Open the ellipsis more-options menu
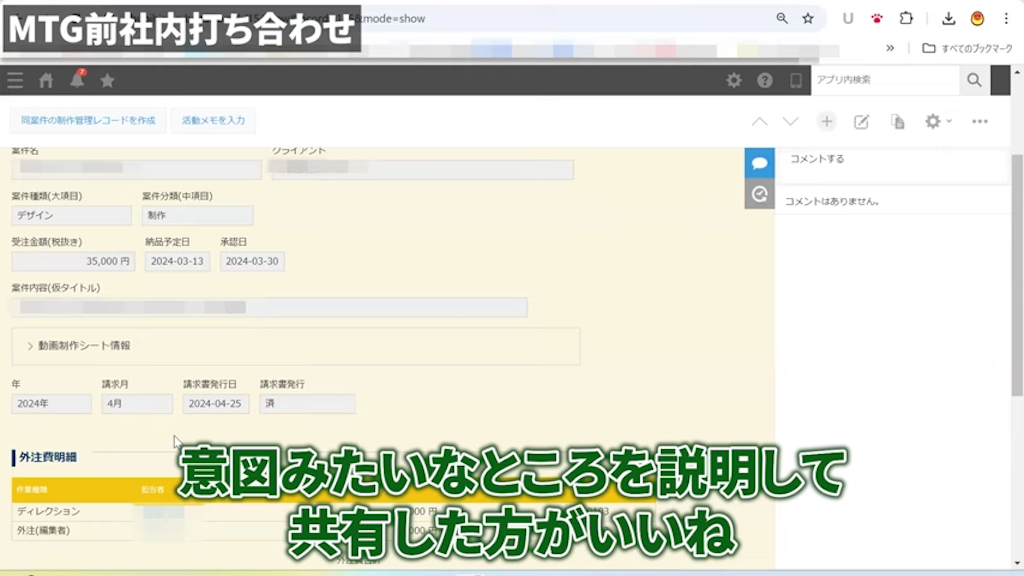The height and width of the screenshot is (576, 1024). (x=978, y=121)
